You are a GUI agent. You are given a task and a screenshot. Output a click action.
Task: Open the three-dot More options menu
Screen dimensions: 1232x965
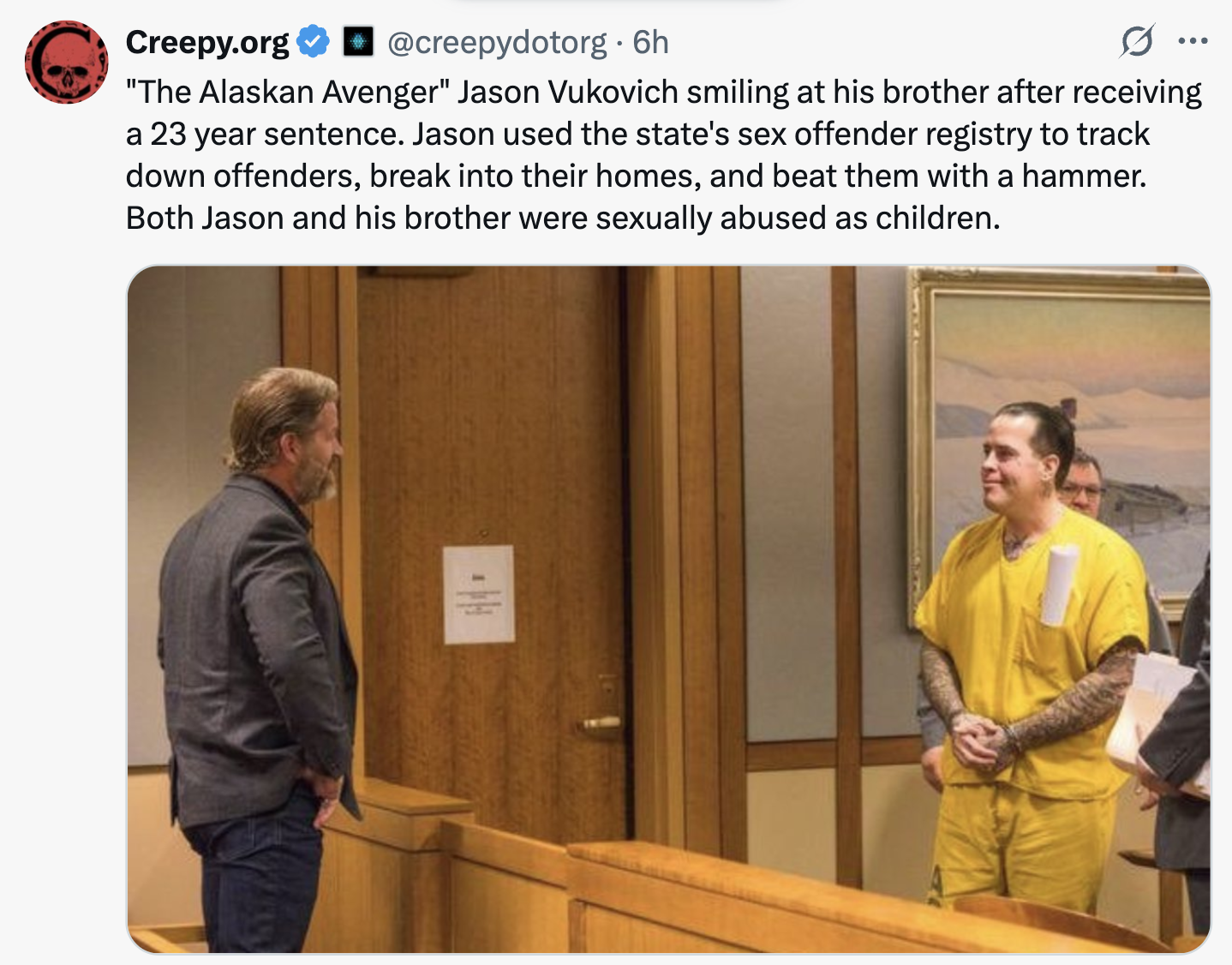(1193, 41)
